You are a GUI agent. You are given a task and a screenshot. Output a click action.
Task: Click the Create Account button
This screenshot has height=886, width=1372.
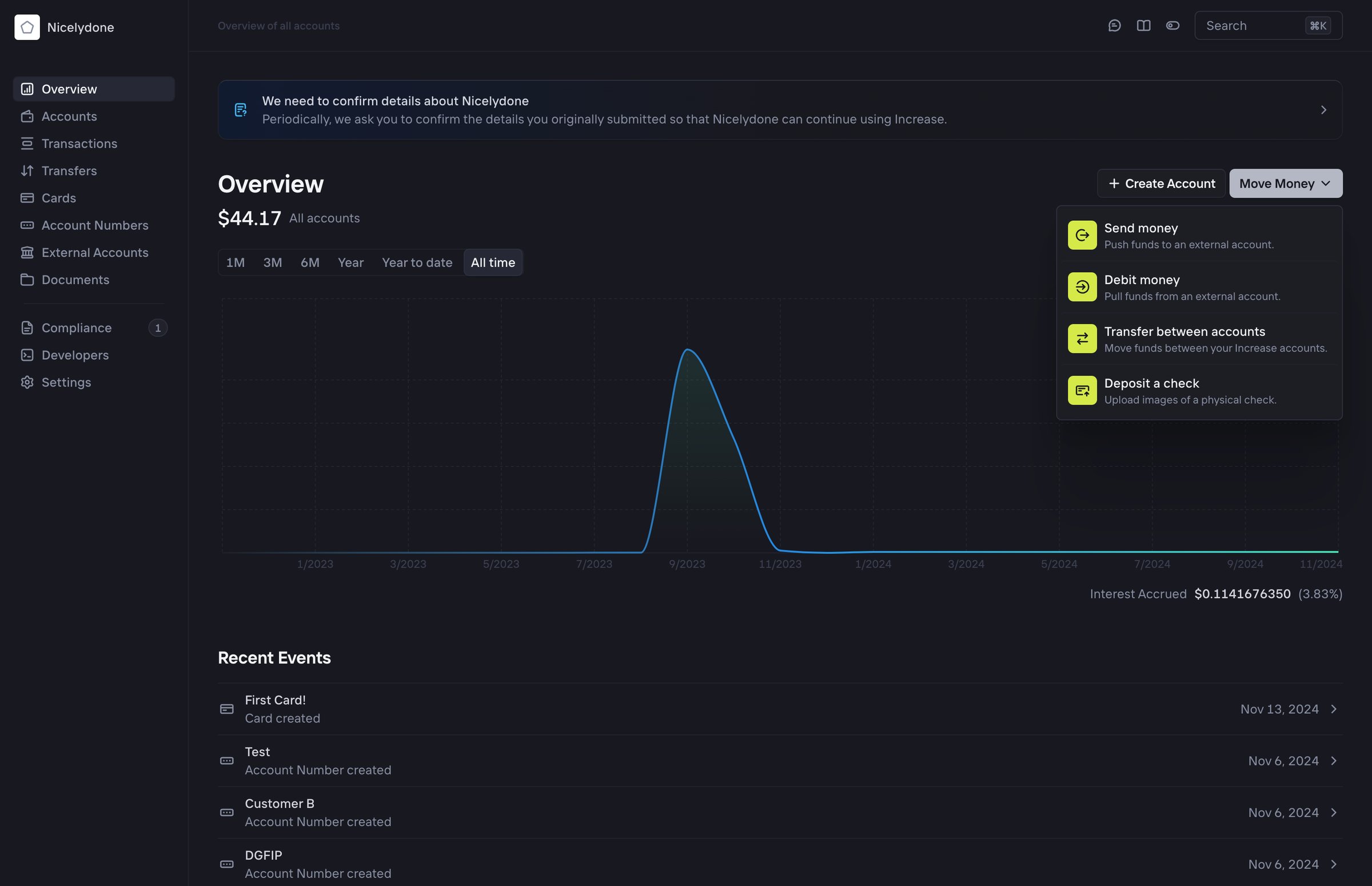(x=1161, y=184)
